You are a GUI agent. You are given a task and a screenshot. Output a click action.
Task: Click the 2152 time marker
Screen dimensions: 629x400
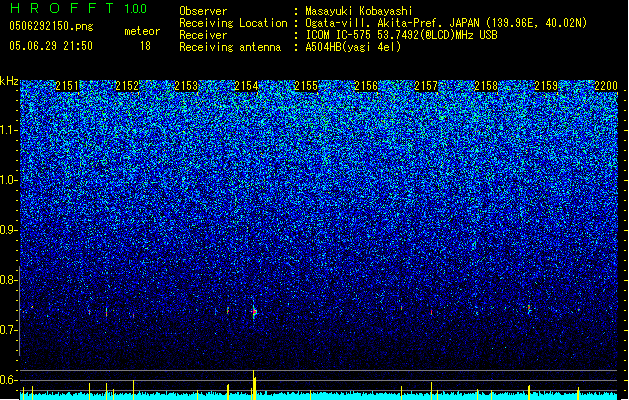click(x=127, y=86)
